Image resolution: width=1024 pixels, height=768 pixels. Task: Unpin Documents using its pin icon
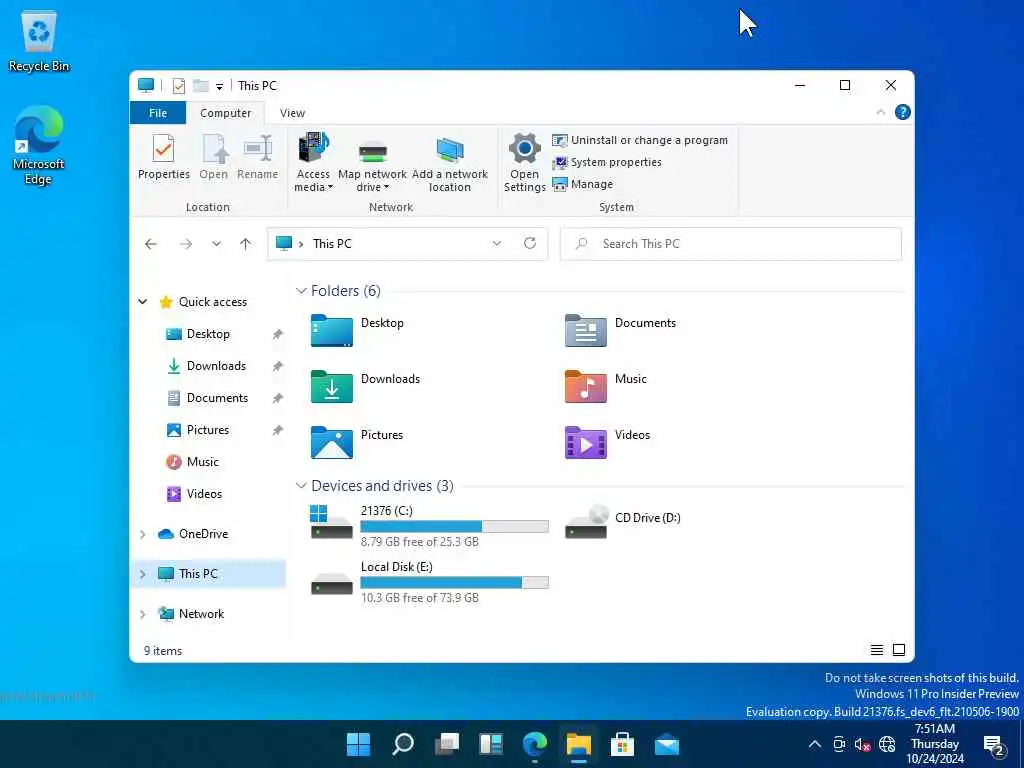(278, 398)
